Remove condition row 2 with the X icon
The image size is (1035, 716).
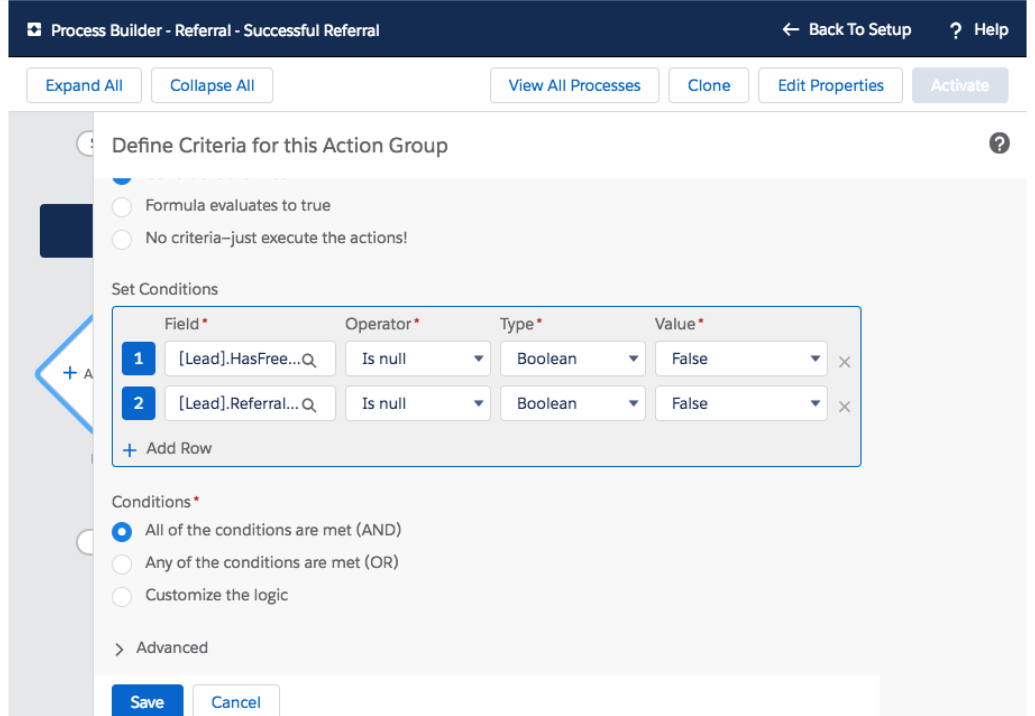click(x=845, y=403)
